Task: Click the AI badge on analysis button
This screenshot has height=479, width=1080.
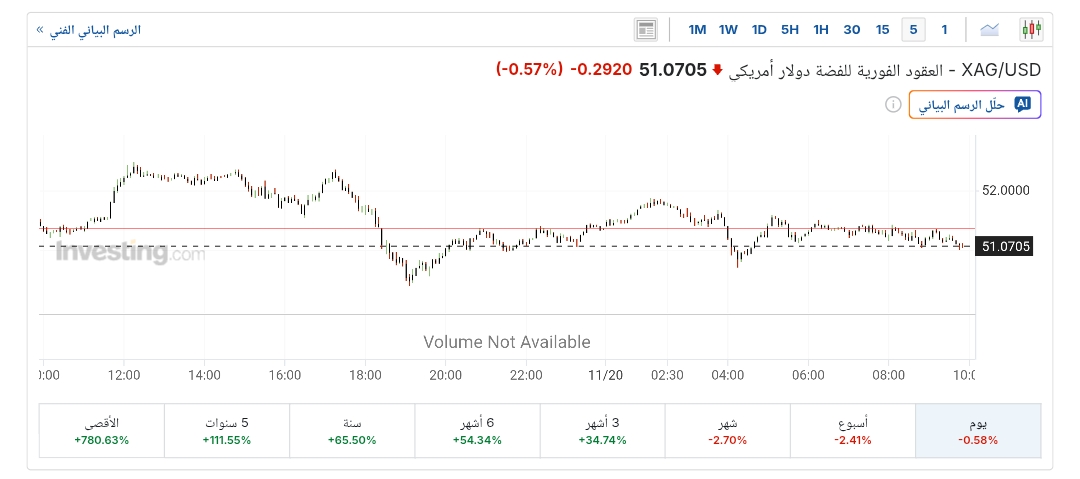Action: tap(1022, 104)
